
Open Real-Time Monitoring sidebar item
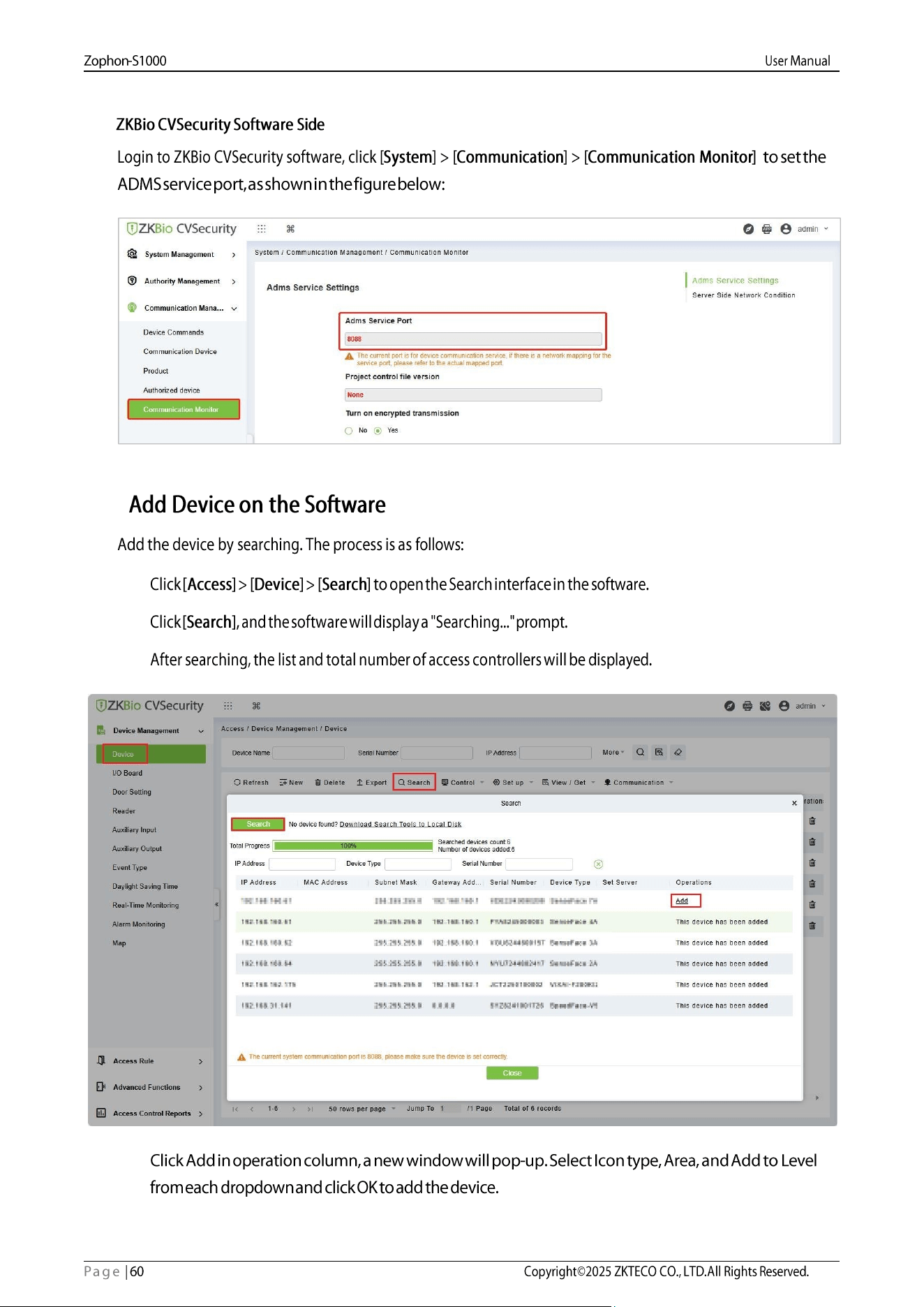point(146,906)
